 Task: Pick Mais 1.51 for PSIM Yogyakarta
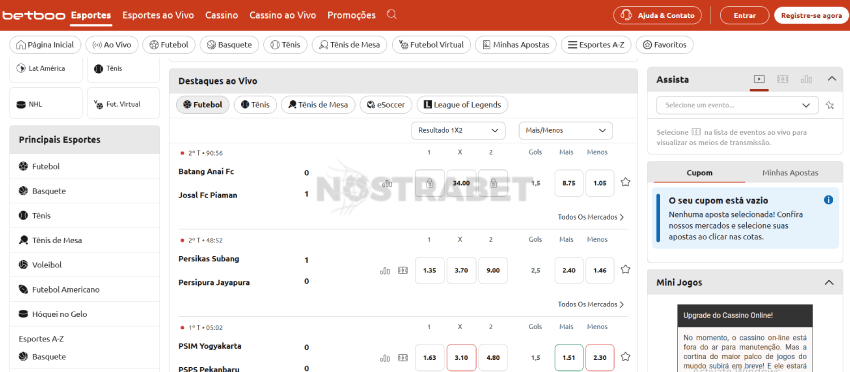click(x=569, y=357)
